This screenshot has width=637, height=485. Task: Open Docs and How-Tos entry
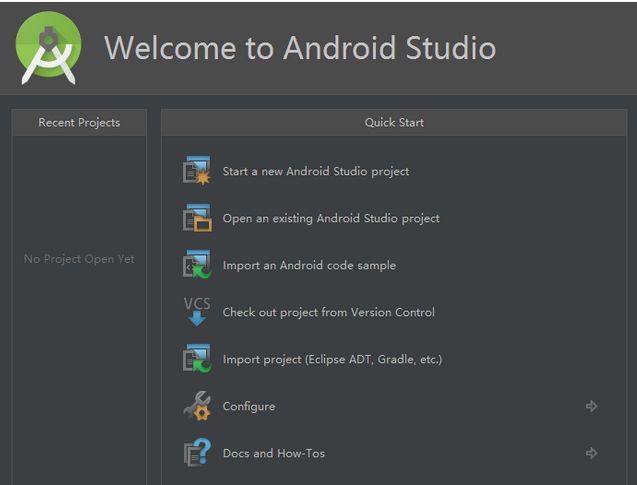274,453
